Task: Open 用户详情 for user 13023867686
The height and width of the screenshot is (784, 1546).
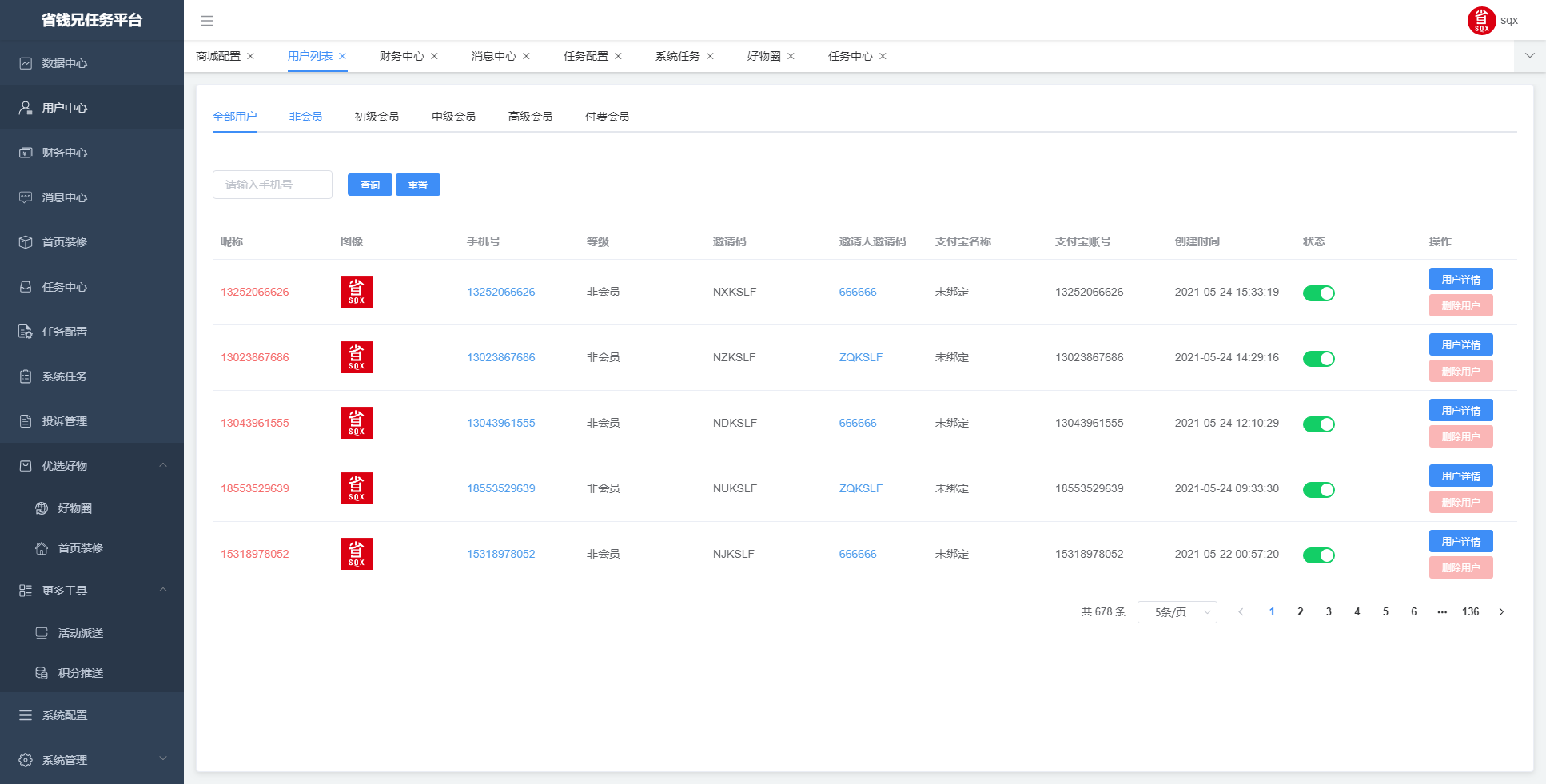Action: (1460, 345)
